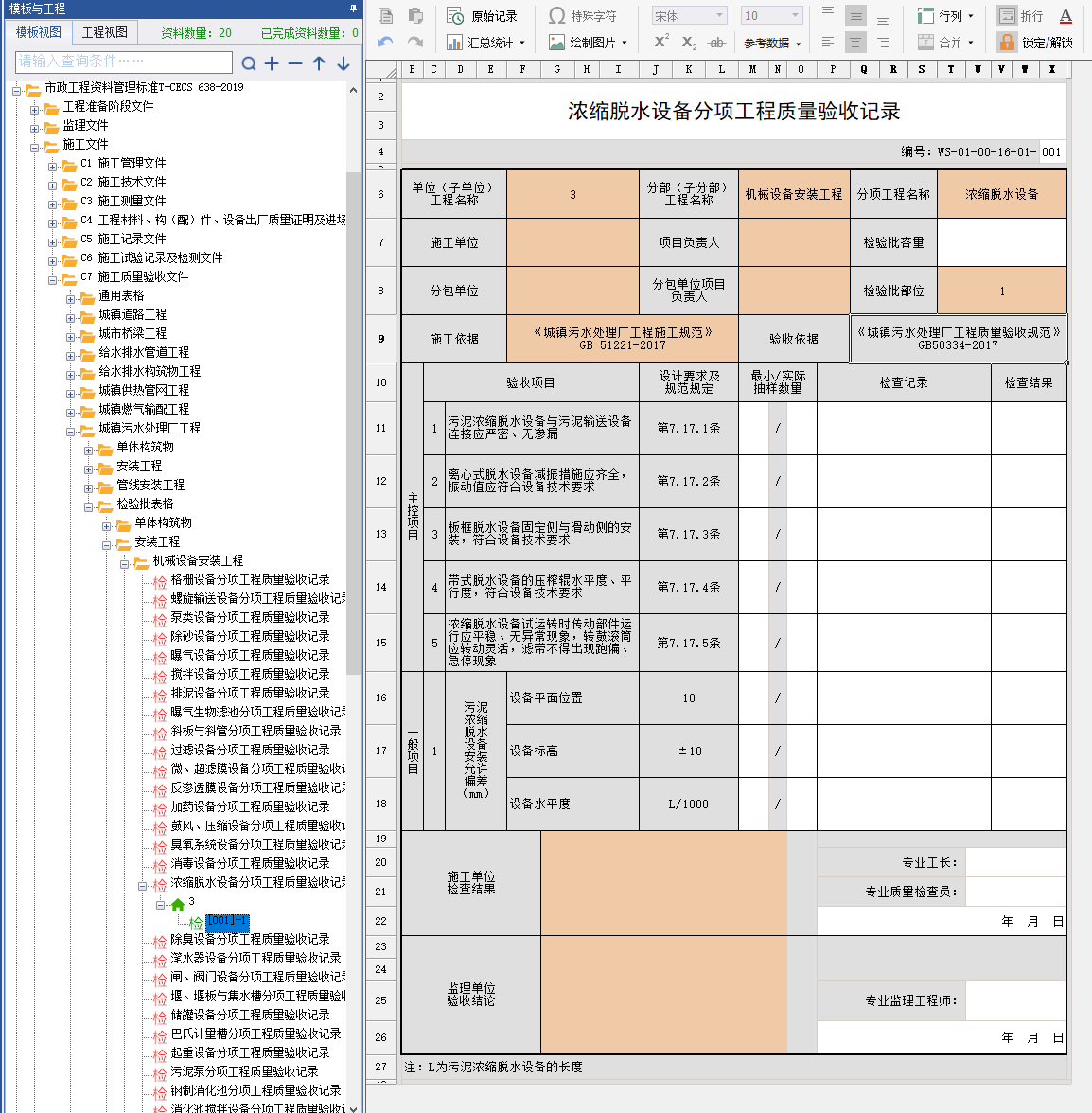Click the move down arrow icon
Image resolution: width=1092 pixels, height=1113 pixels.
343,63
